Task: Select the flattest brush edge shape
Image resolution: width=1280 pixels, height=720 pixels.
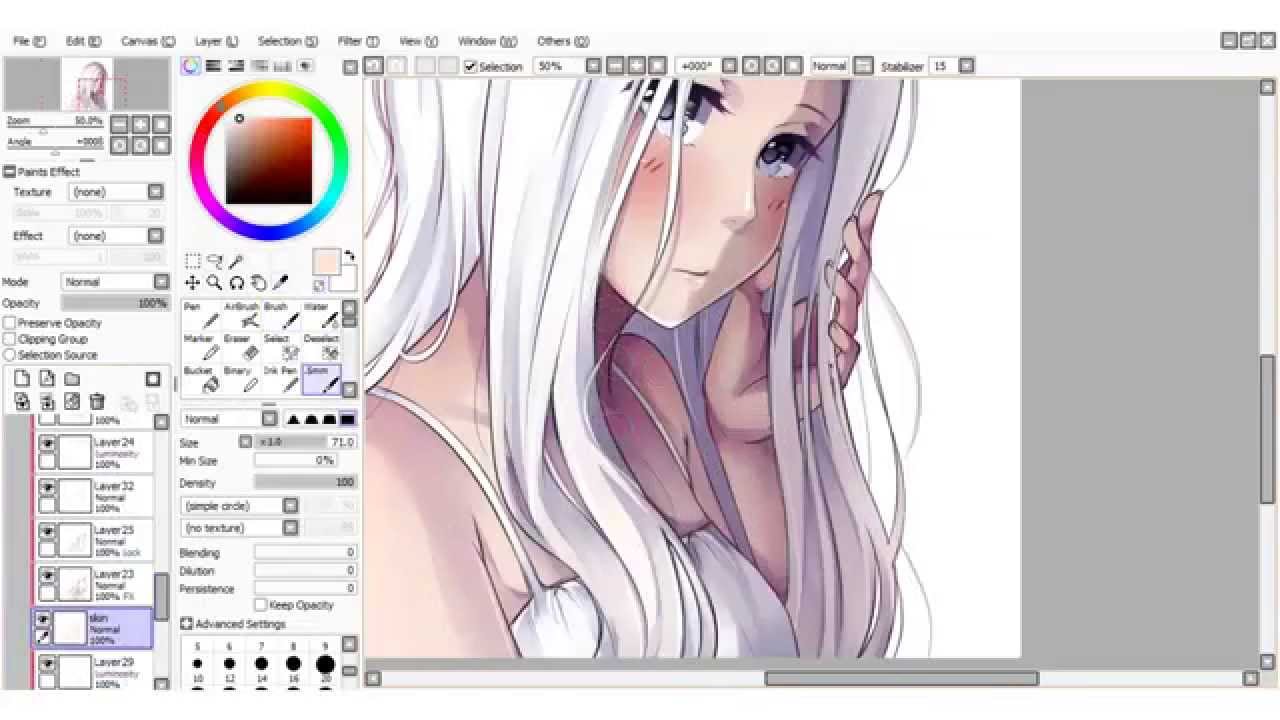Action: pyautogui.click(x=347, y=419)
